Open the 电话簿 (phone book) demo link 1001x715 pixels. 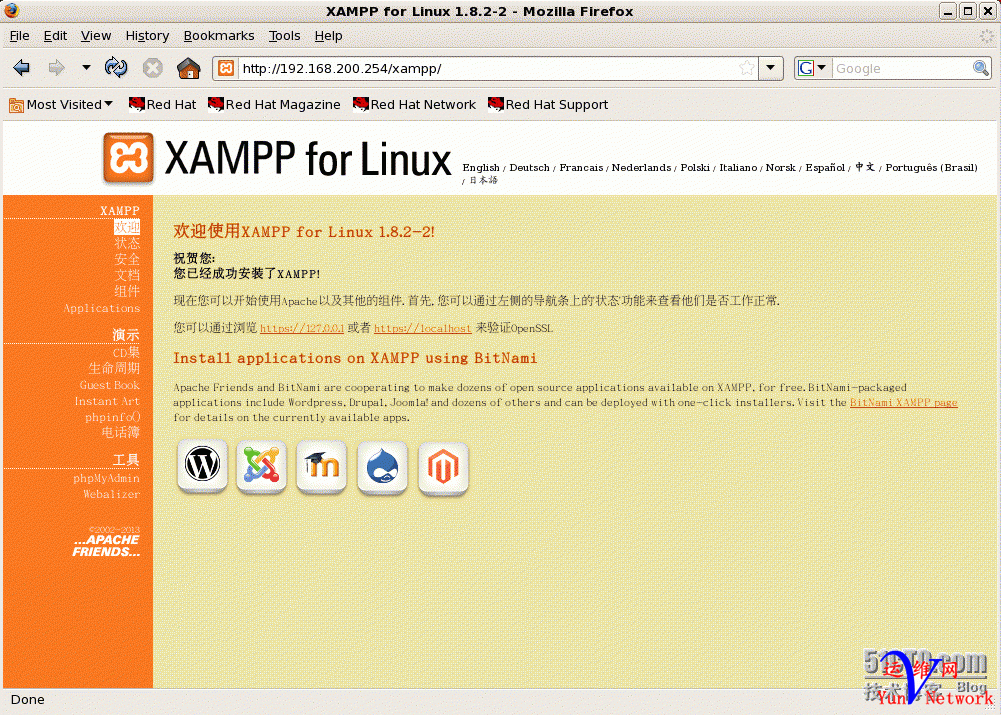pos(121,432)
